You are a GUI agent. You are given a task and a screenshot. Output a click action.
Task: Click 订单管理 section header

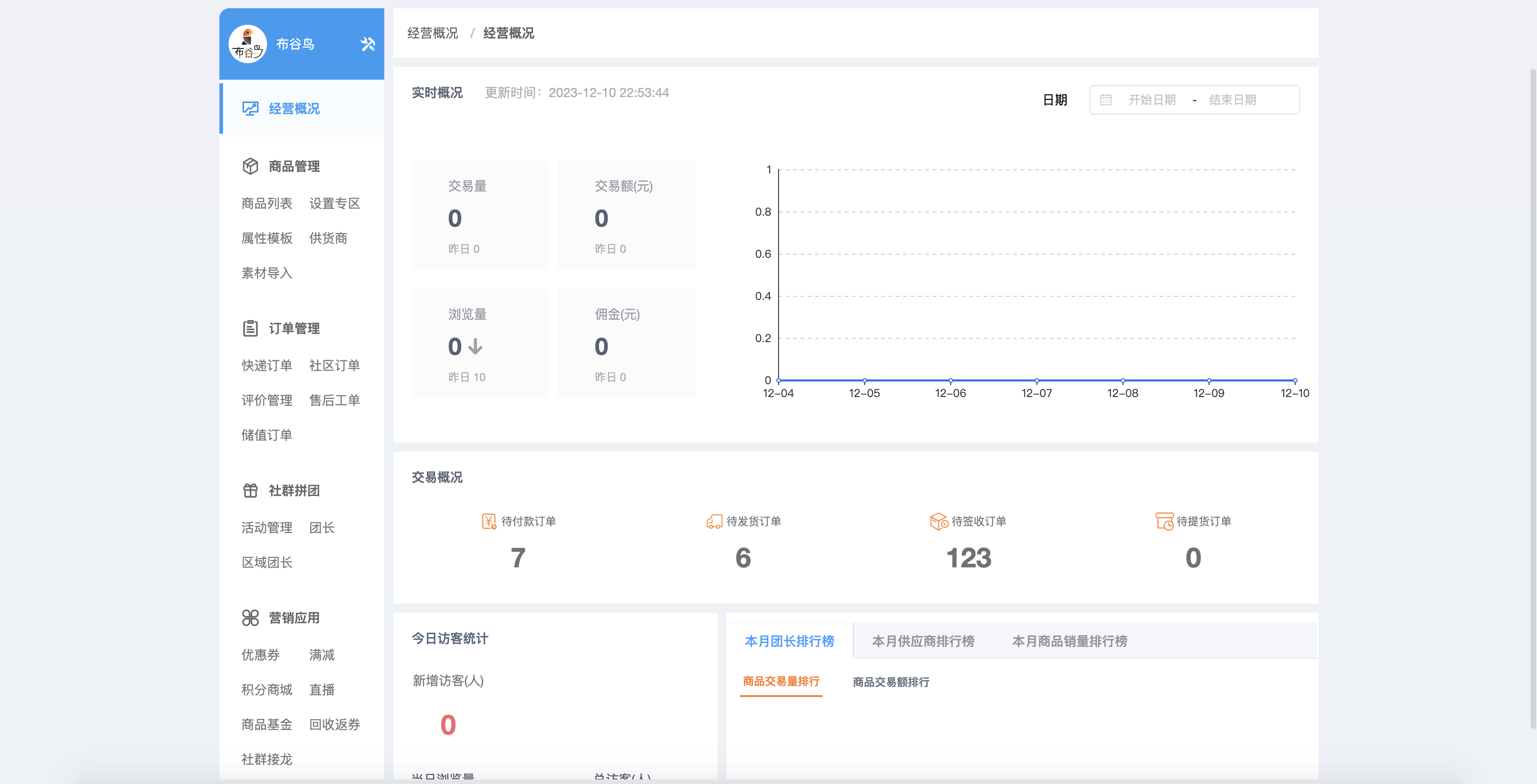294,328
